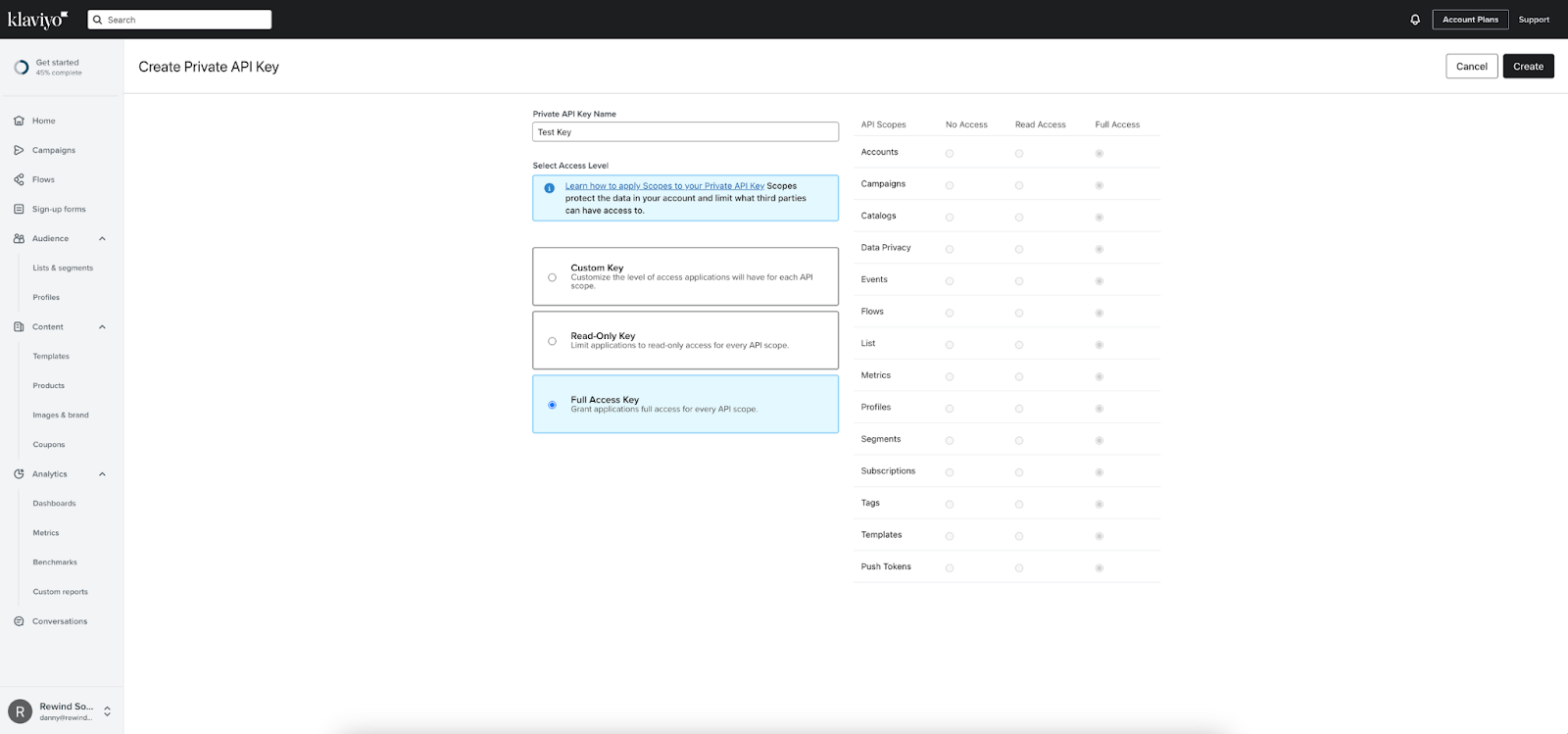1568x734 pixels.
Task: Open Metrics under Analytics
Action: click(x=46, y=532)
